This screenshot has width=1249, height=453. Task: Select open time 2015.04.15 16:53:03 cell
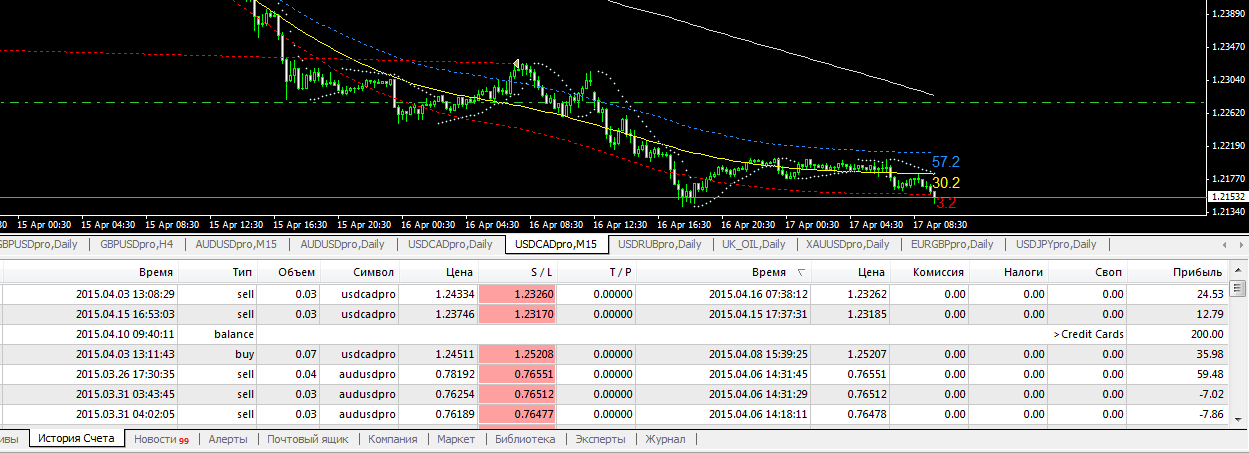tap(126, 314)
